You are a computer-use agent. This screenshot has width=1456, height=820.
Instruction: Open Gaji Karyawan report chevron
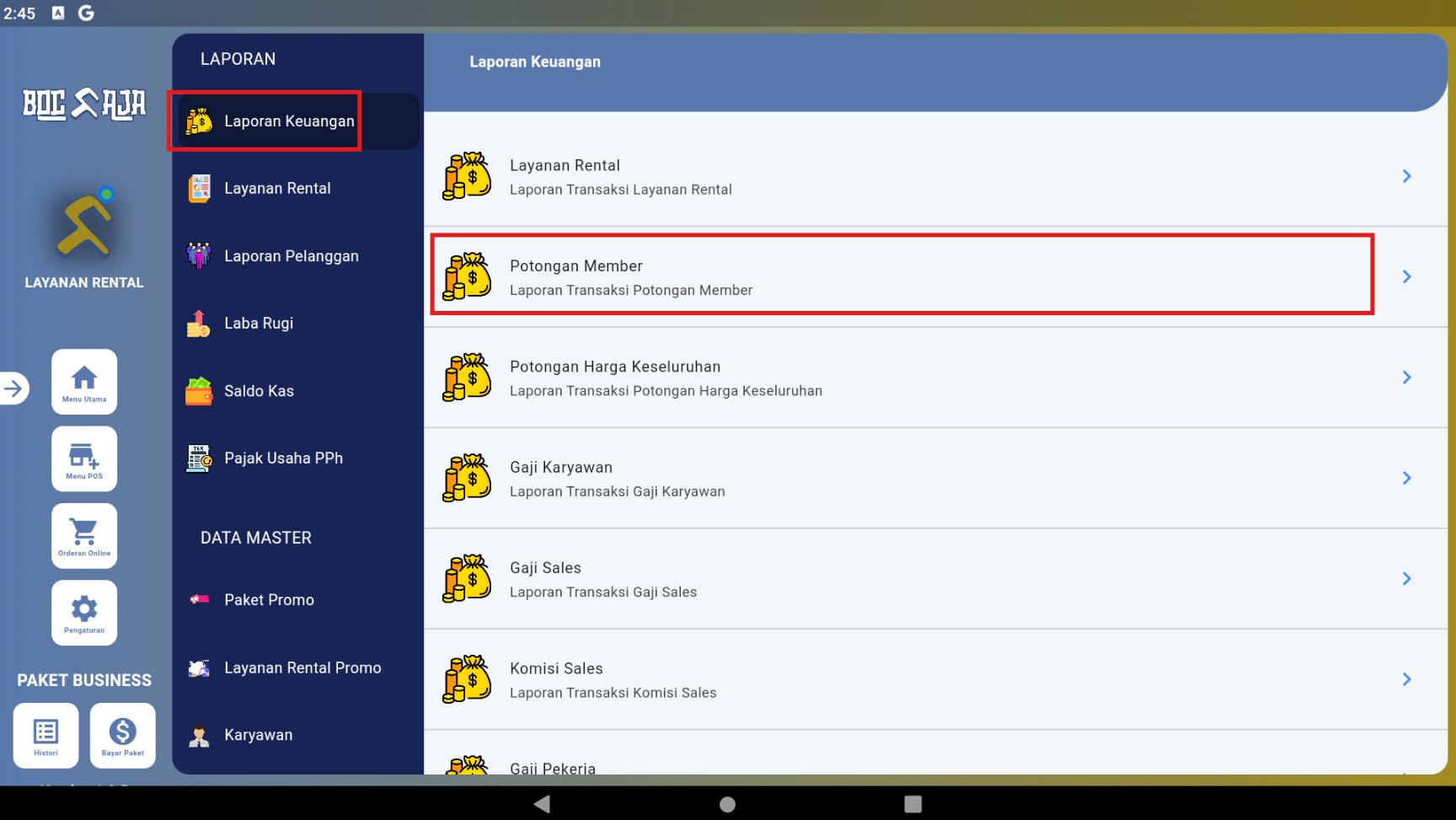click(1406, 478)
